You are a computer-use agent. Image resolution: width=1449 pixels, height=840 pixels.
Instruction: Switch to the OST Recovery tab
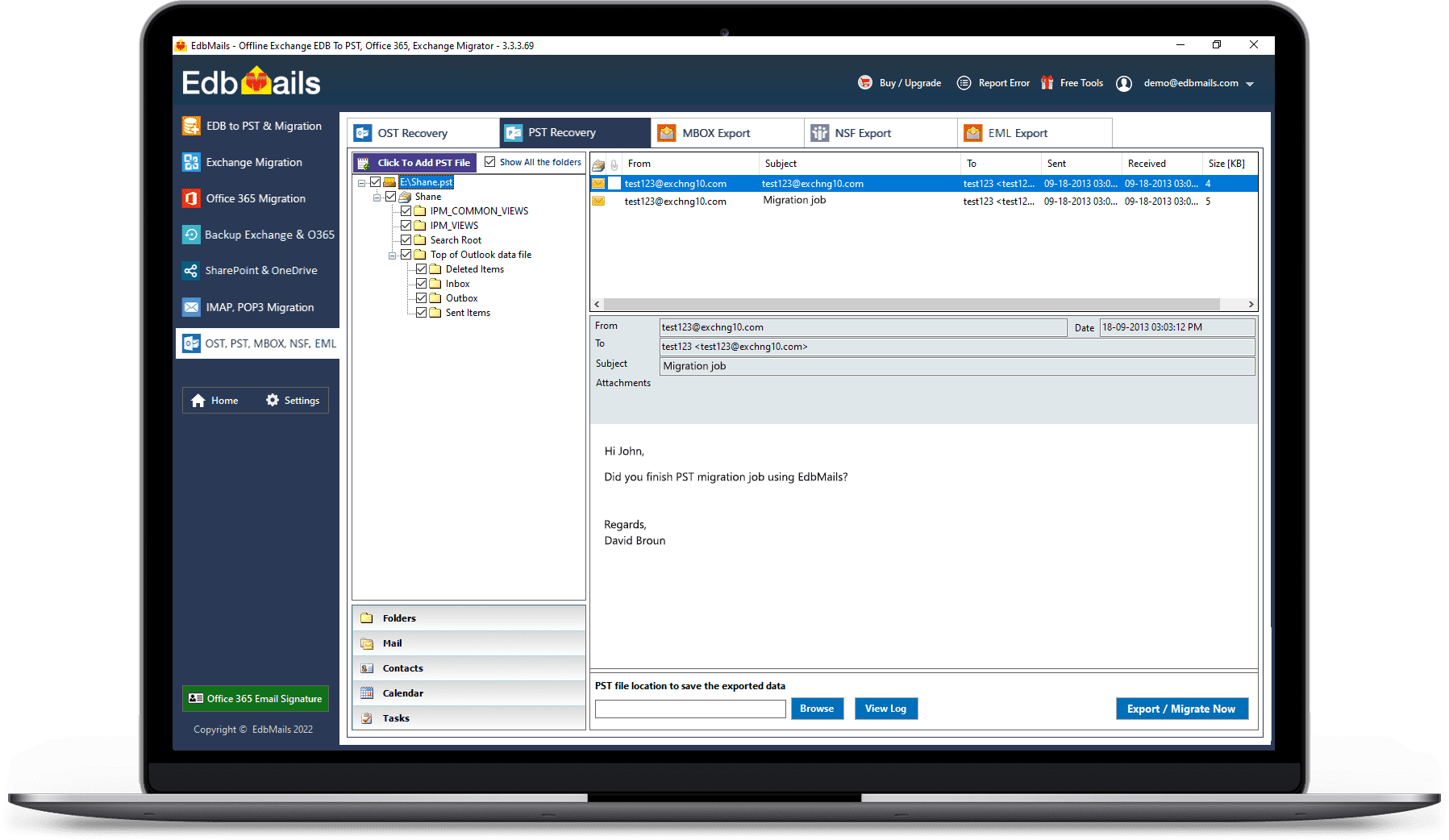click(x=423, y=133)
